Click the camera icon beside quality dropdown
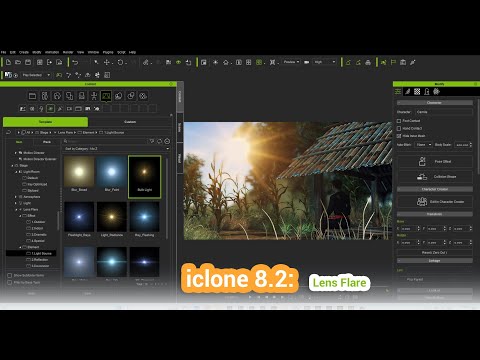The height and width of the screenshot is (360, 480). tap(306, 62)
